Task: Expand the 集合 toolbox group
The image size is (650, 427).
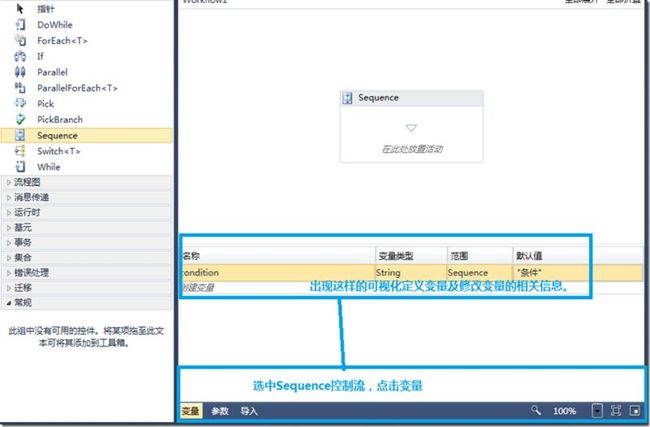Action: (x=86, y=257)
